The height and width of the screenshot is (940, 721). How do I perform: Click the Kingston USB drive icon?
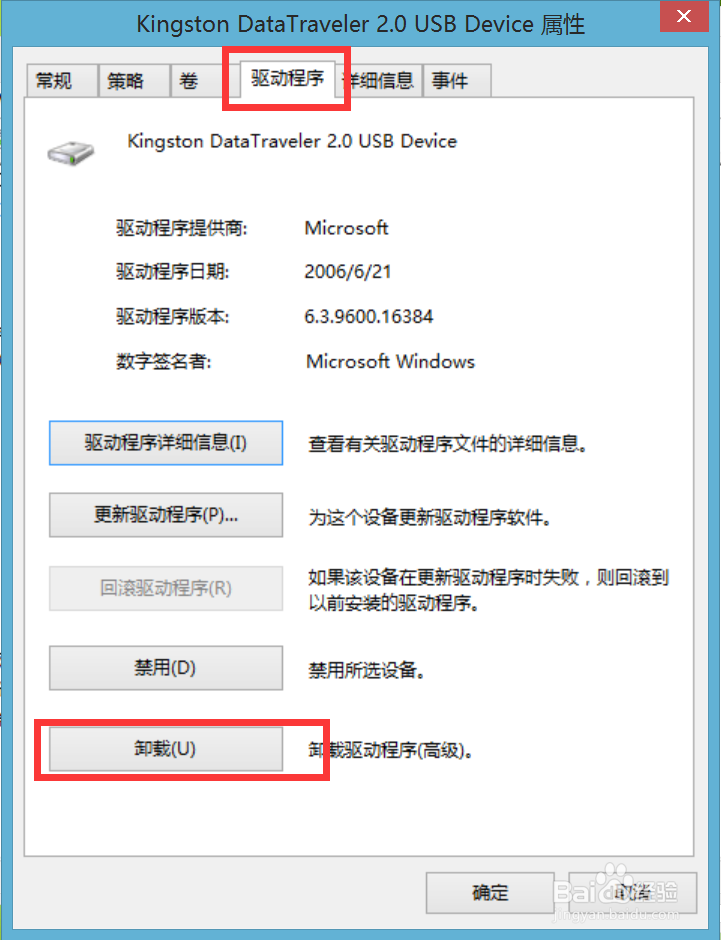(71, 152)
